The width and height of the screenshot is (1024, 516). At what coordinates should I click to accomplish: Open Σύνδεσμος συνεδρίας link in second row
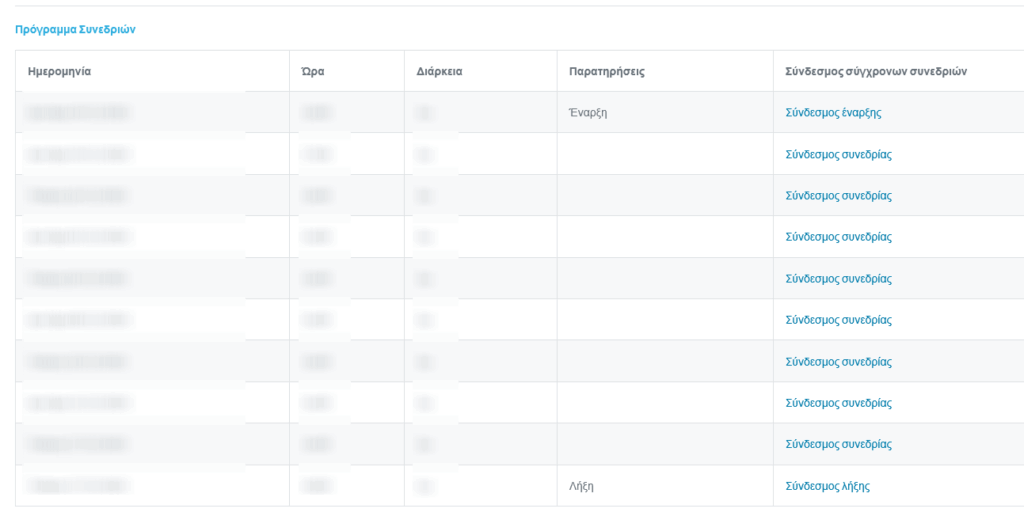pyautogui.click(x=838, y=155)
